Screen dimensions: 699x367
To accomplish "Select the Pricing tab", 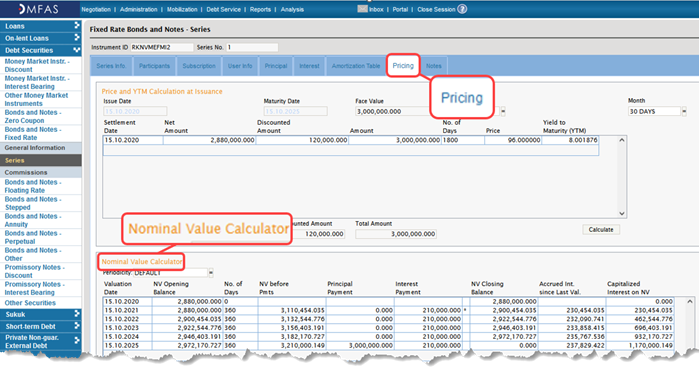I will click(403, 66).
